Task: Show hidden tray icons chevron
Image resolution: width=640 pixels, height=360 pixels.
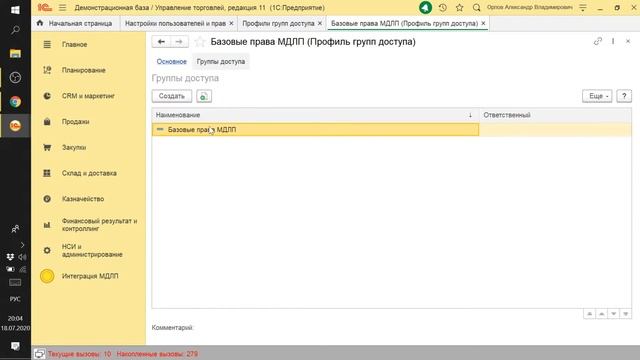Action: point(22,245)
